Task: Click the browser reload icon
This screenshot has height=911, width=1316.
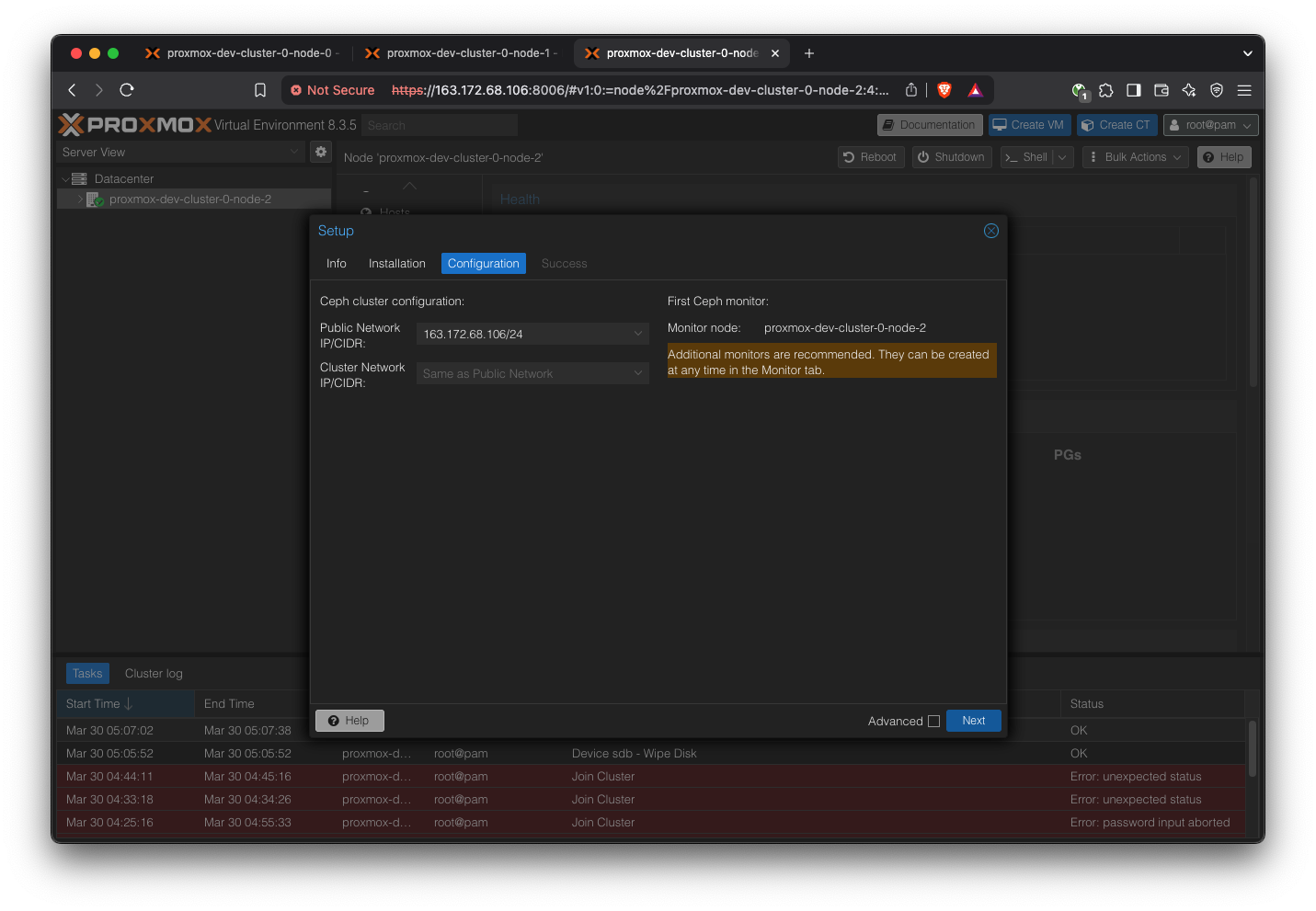Action: pos(127,90)
